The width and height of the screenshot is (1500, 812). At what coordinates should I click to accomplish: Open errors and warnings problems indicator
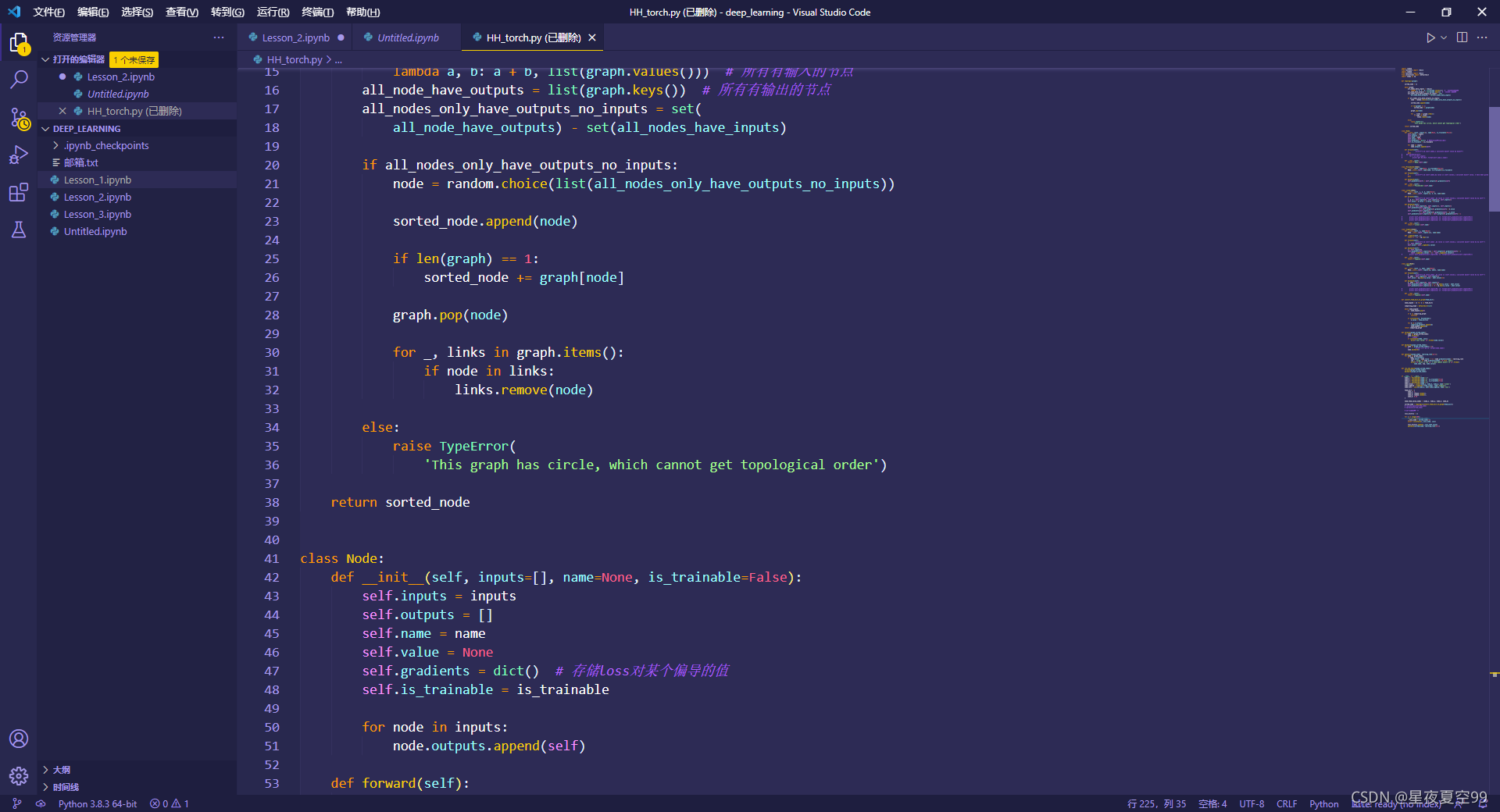click(170, 803)
